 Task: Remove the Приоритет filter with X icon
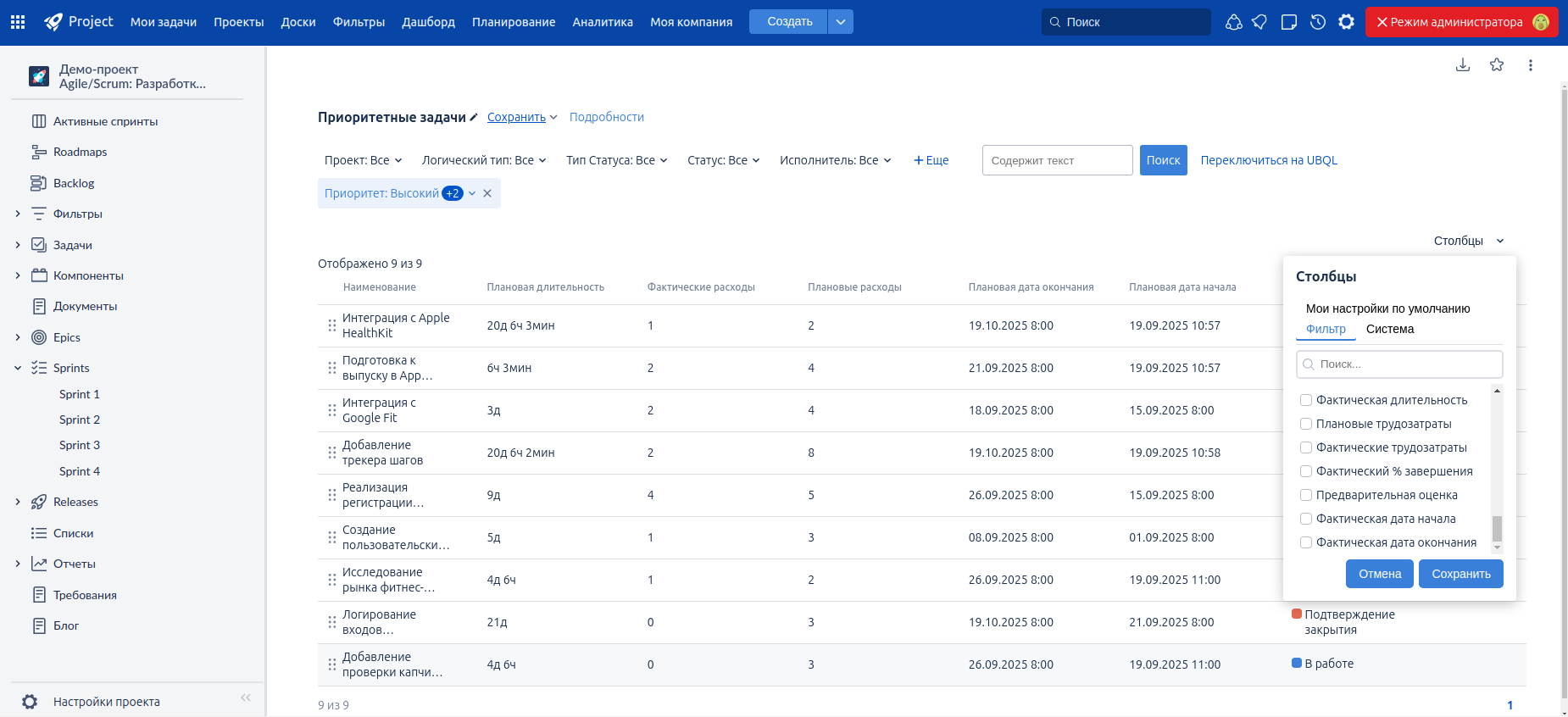click(x=487, y=193)
